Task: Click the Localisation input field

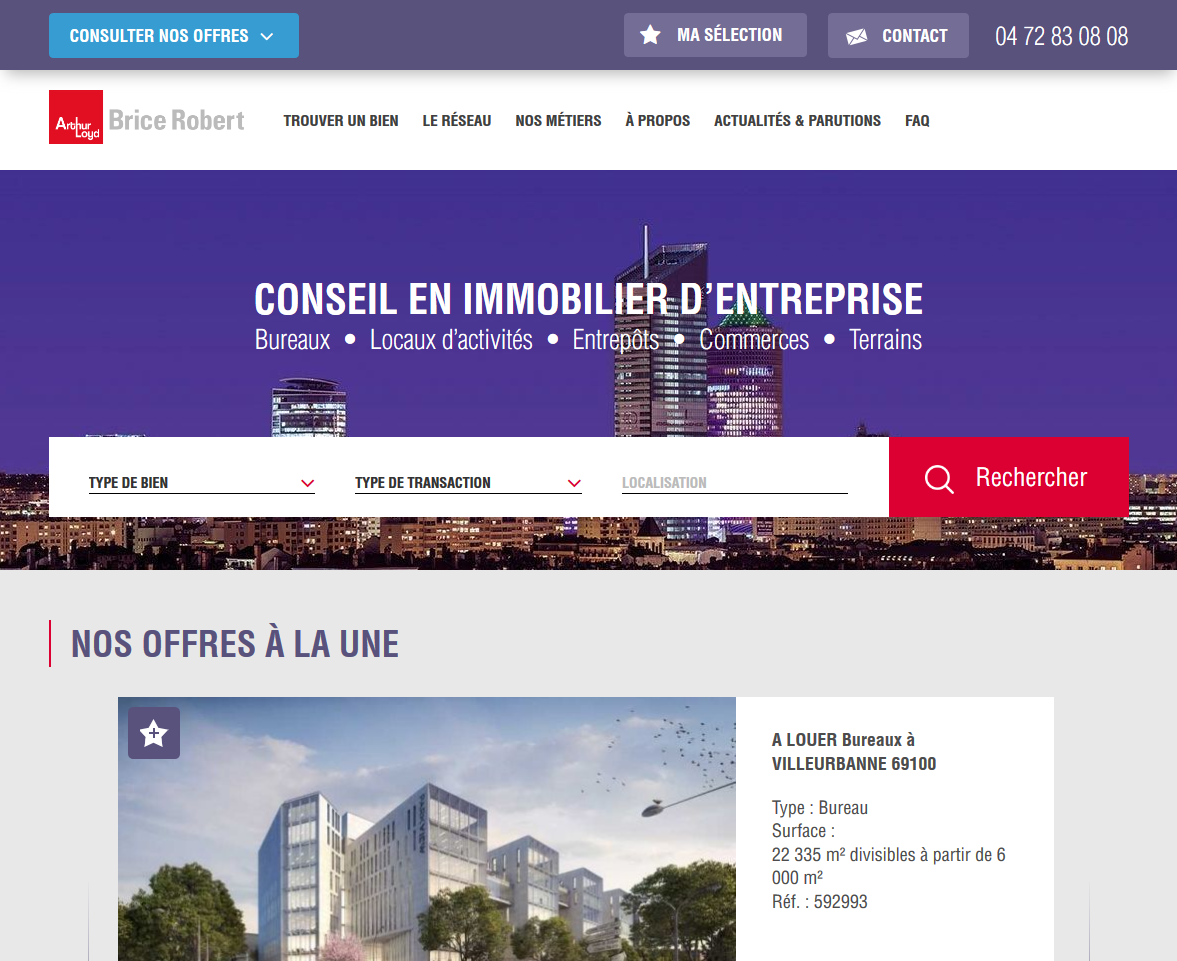Action: [734, 483]
